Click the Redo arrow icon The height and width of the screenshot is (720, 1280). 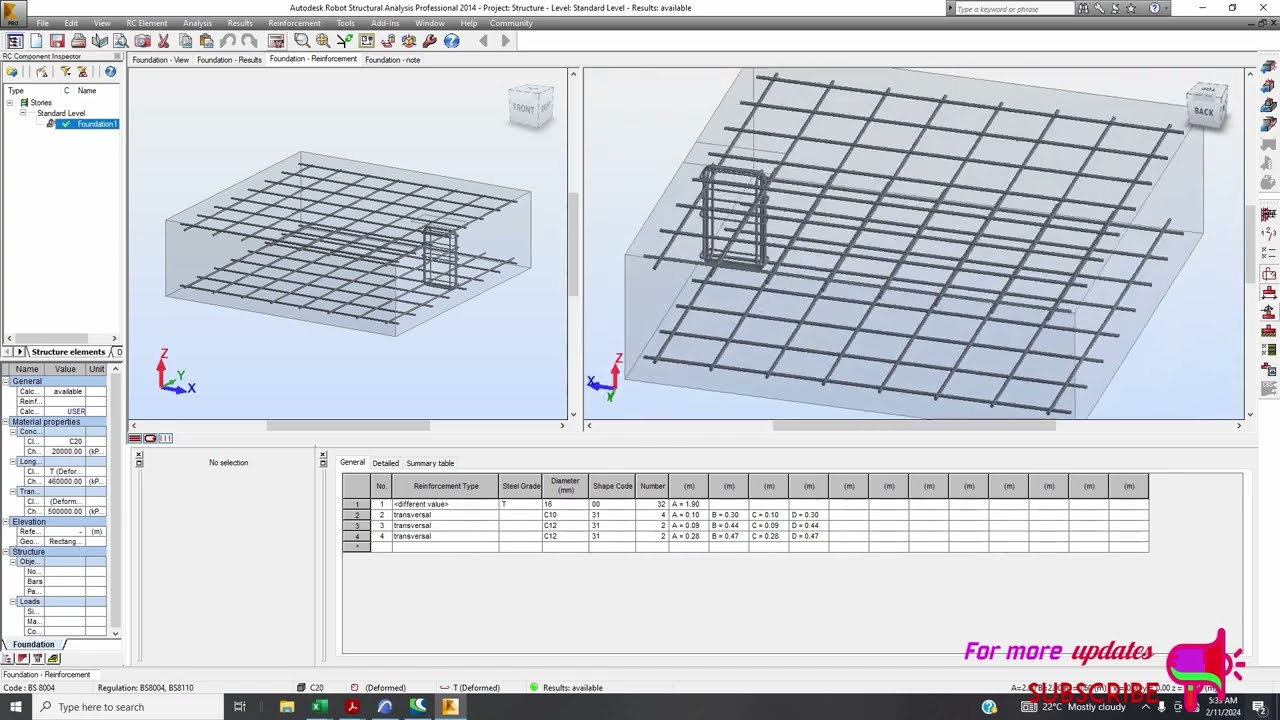pos(249,41)
